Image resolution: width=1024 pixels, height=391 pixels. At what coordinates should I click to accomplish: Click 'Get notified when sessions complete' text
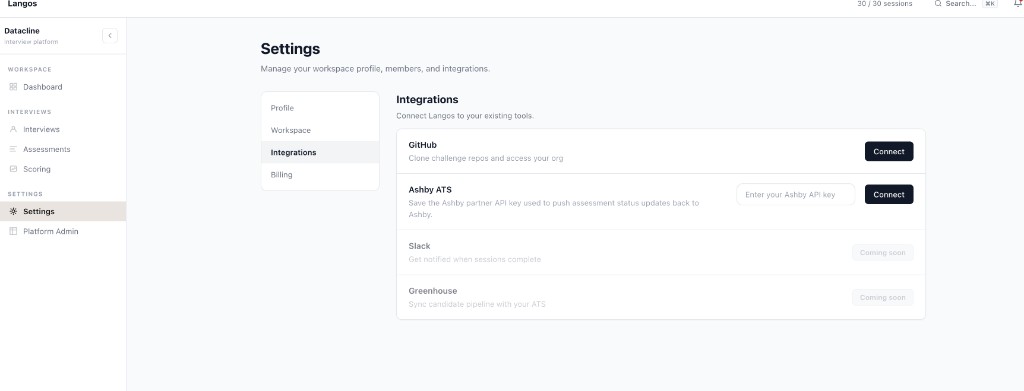[x=474, y=259]
